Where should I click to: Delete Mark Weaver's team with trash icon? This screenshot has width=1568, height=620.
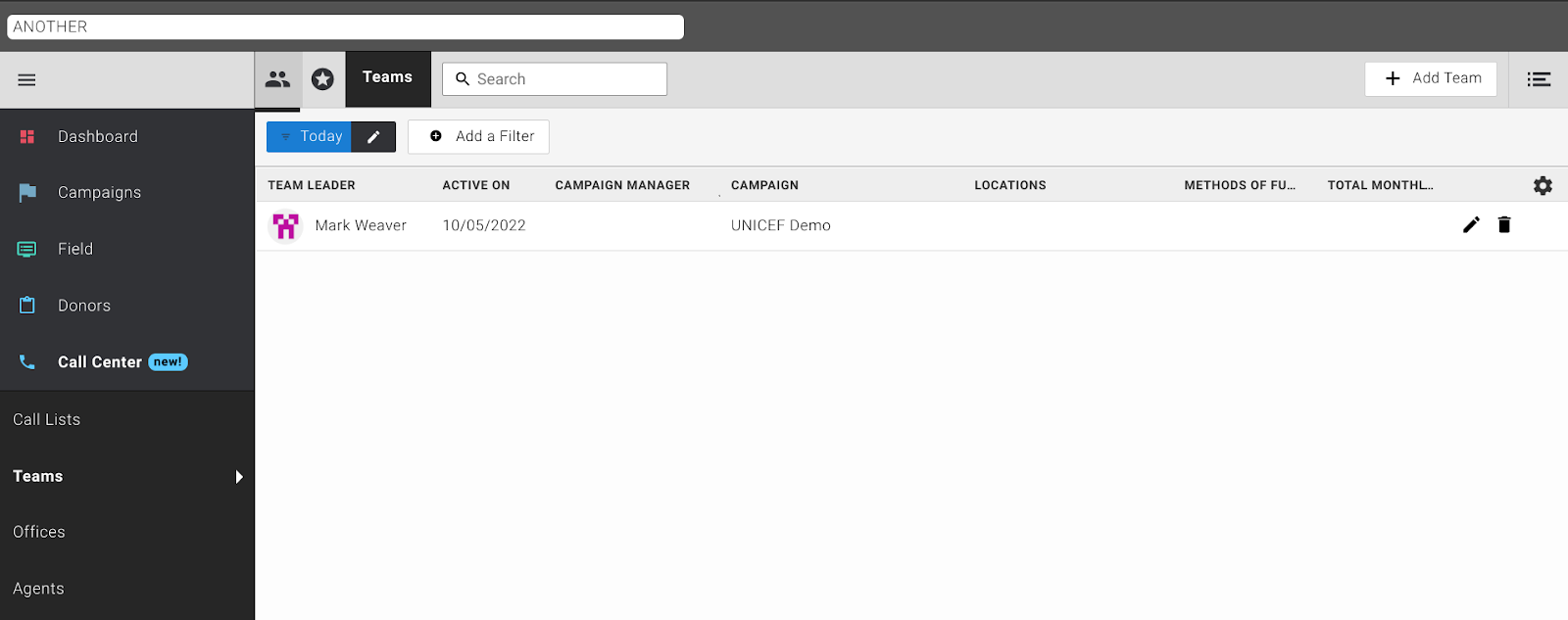(1504, 225)
